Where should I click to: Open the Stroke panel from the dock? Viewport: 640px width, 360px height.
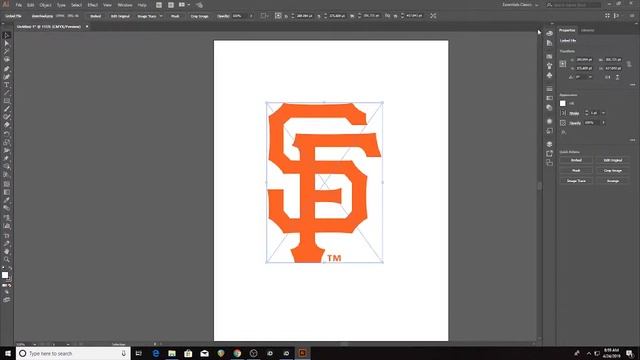(x=549, y=89)
